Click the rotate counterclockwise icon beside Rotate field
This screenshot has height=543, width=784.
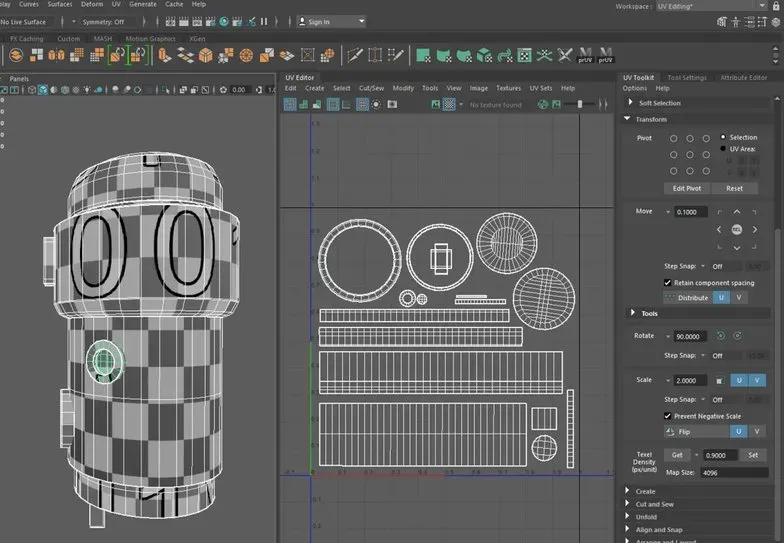point(720,336)
